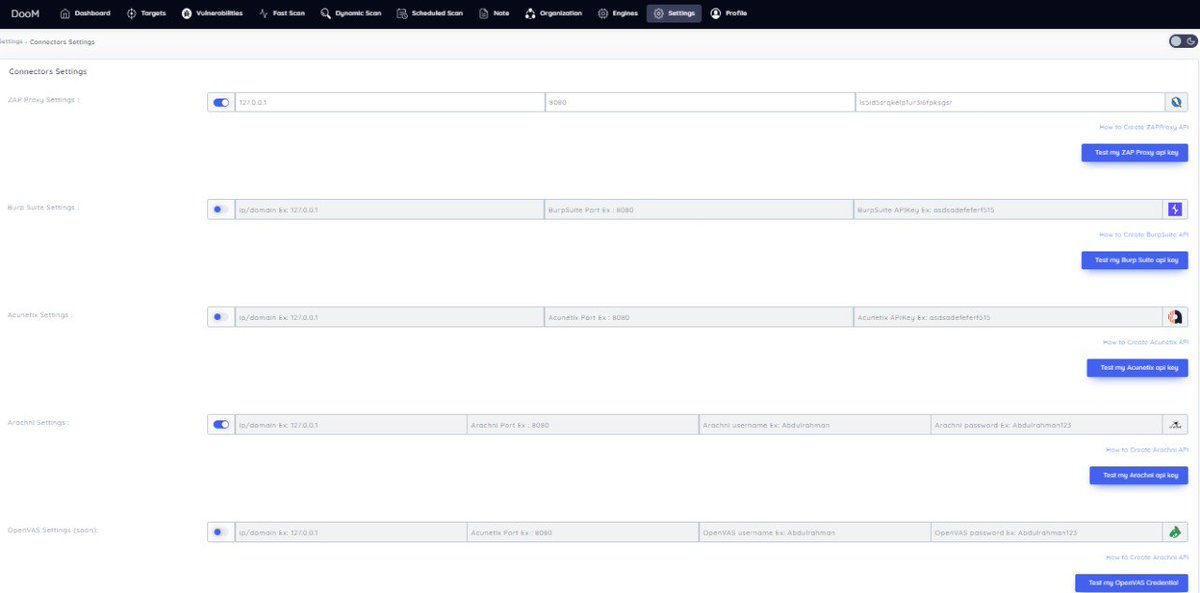Go to Targets using its crosshair icon

coord(132,13)
